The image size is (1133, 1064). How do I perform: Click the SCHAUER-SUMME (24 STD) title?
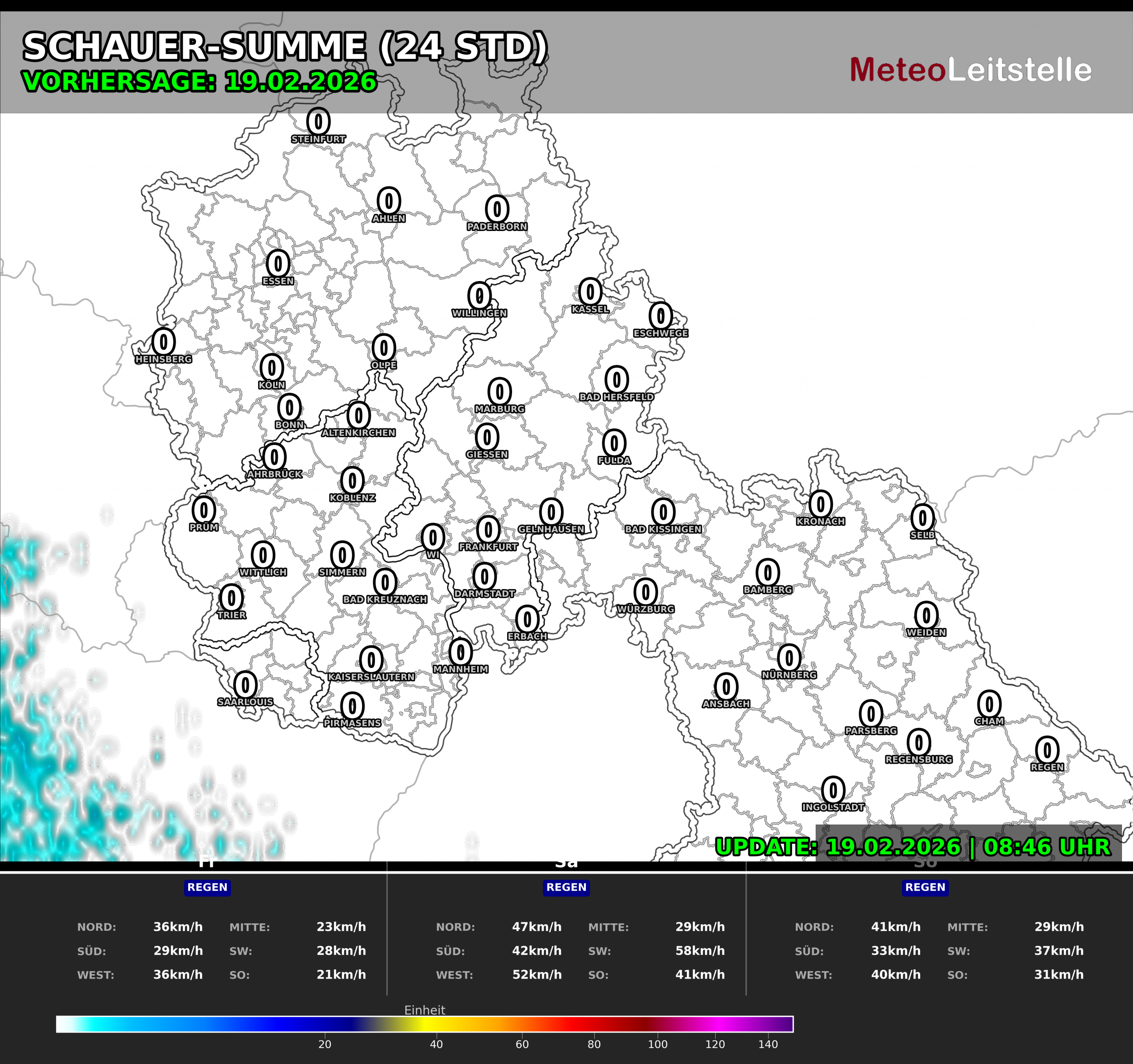(285, 47)
